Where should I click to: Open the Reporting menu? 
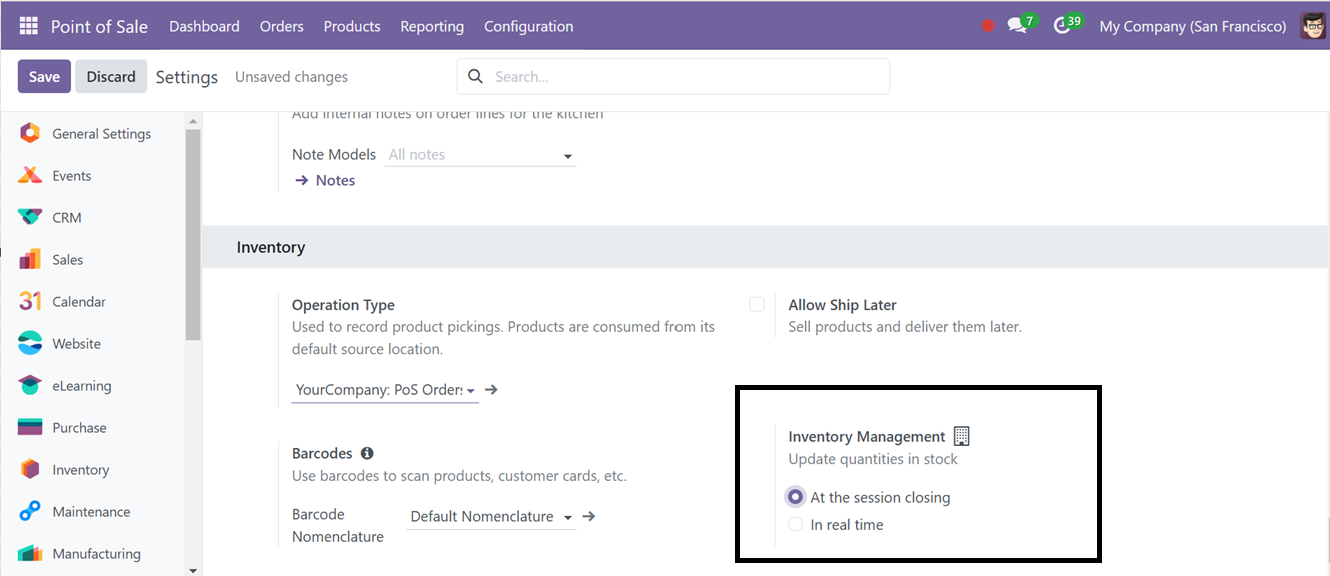pyautogui.click(x=432, y=26)
